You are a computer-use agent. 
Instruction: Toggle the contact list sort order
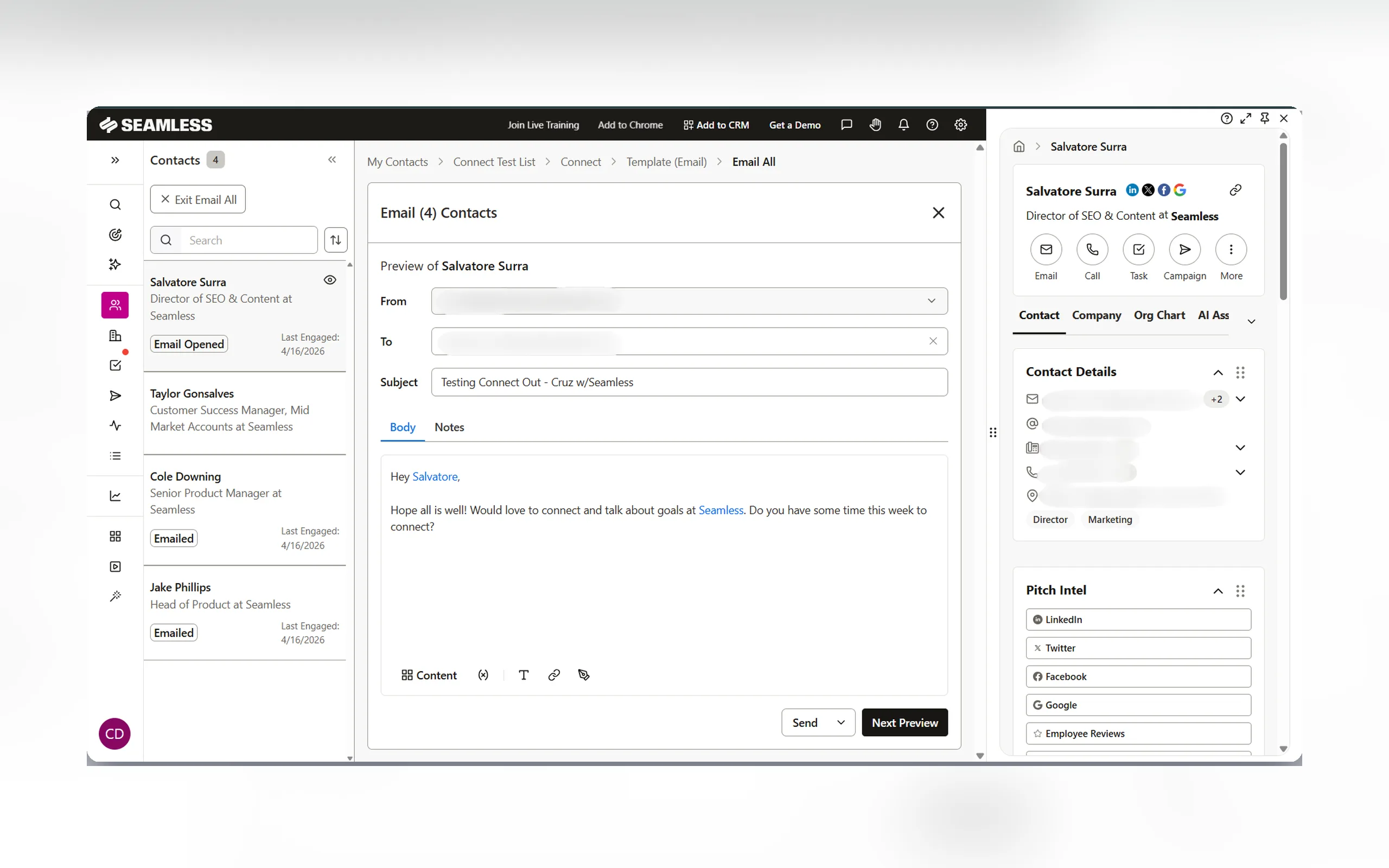[336, 240]
